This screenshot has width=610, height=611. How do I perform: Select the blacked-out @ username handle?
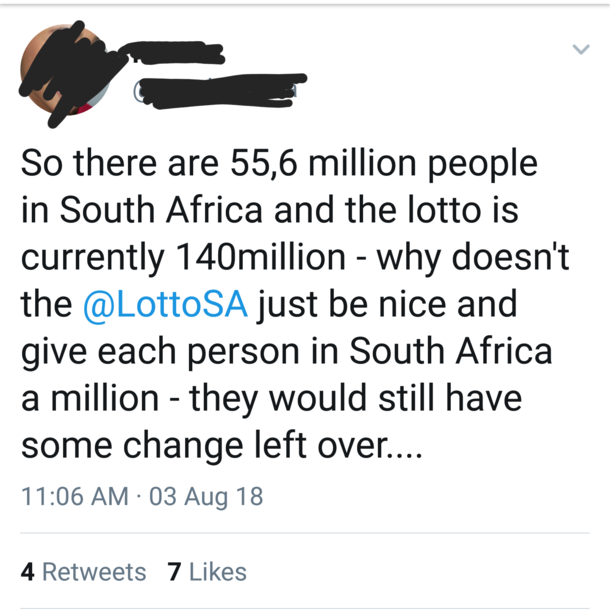(218, 90)
